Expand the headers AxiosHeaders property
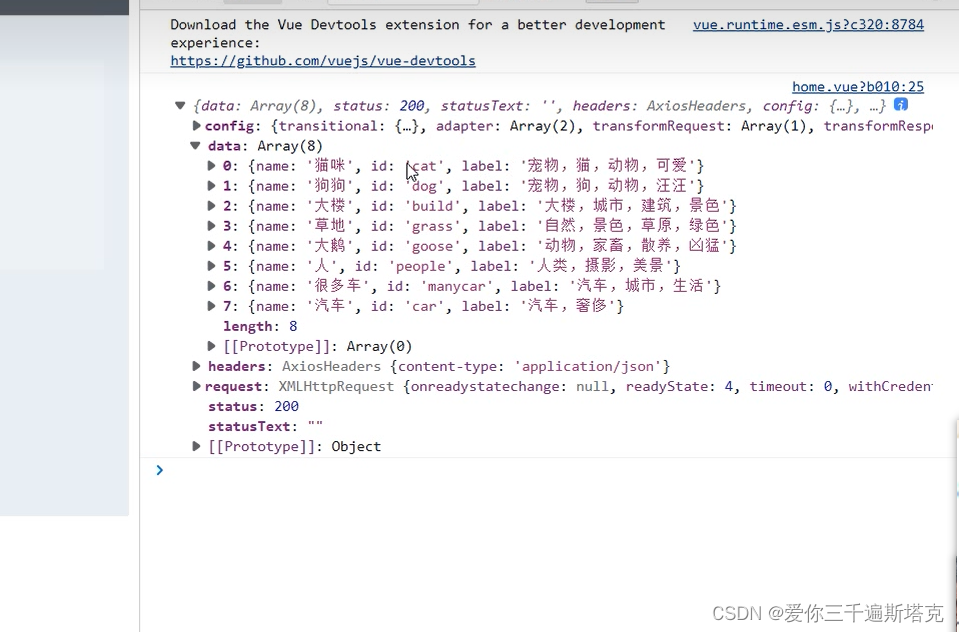 click(196, 366)
